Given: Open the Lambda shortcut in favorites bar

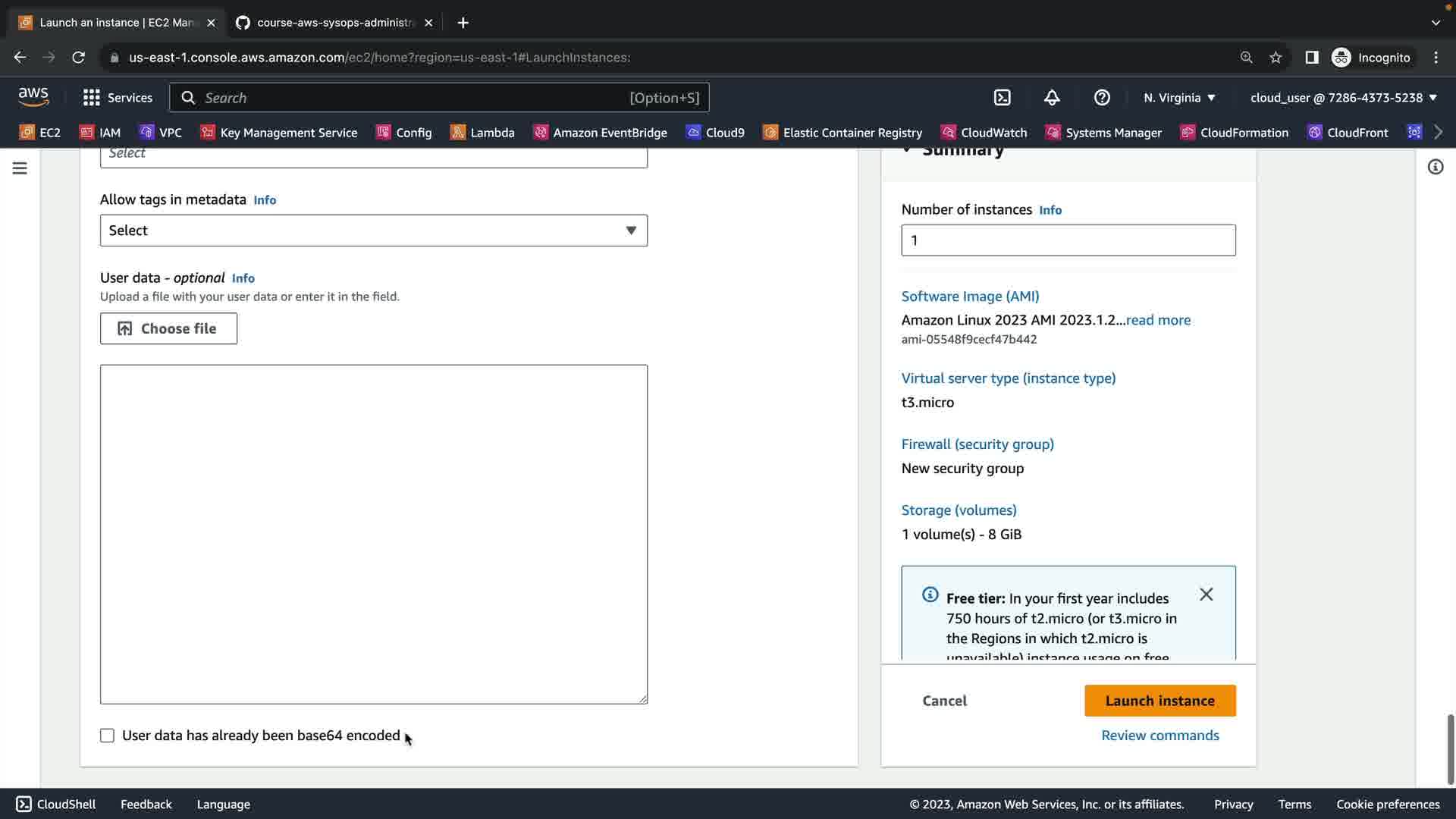Looking at the screenshot, I should tap(482, 133).
